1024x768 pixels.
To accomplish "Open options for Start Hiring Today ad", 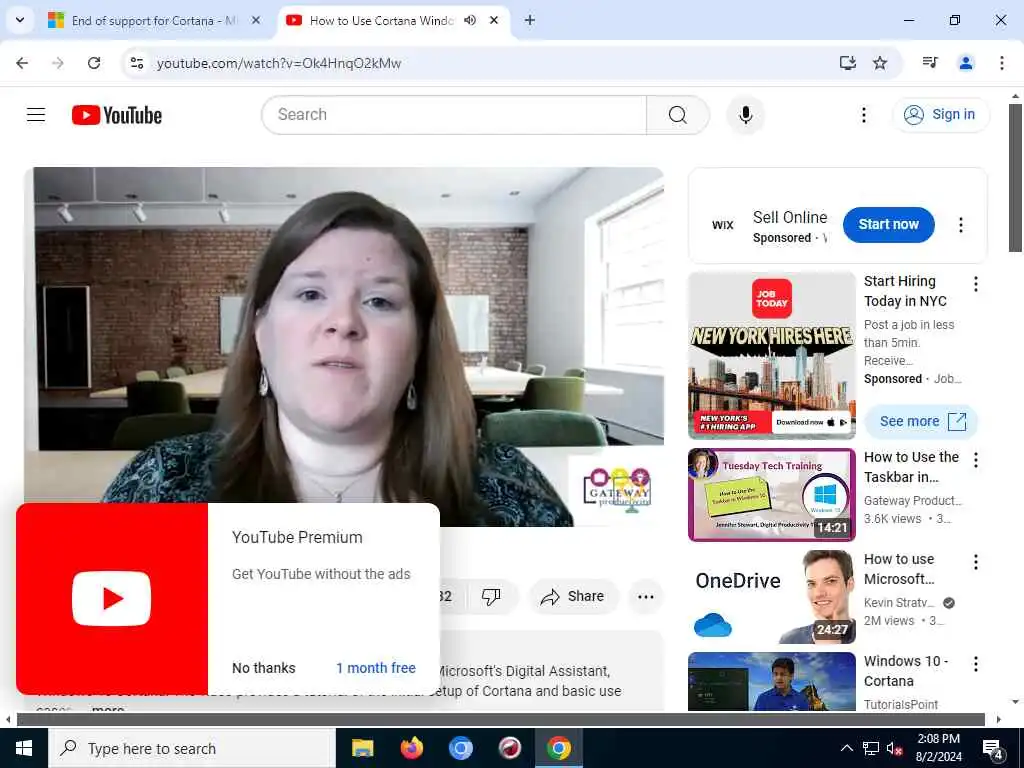I will pos(975,284).
